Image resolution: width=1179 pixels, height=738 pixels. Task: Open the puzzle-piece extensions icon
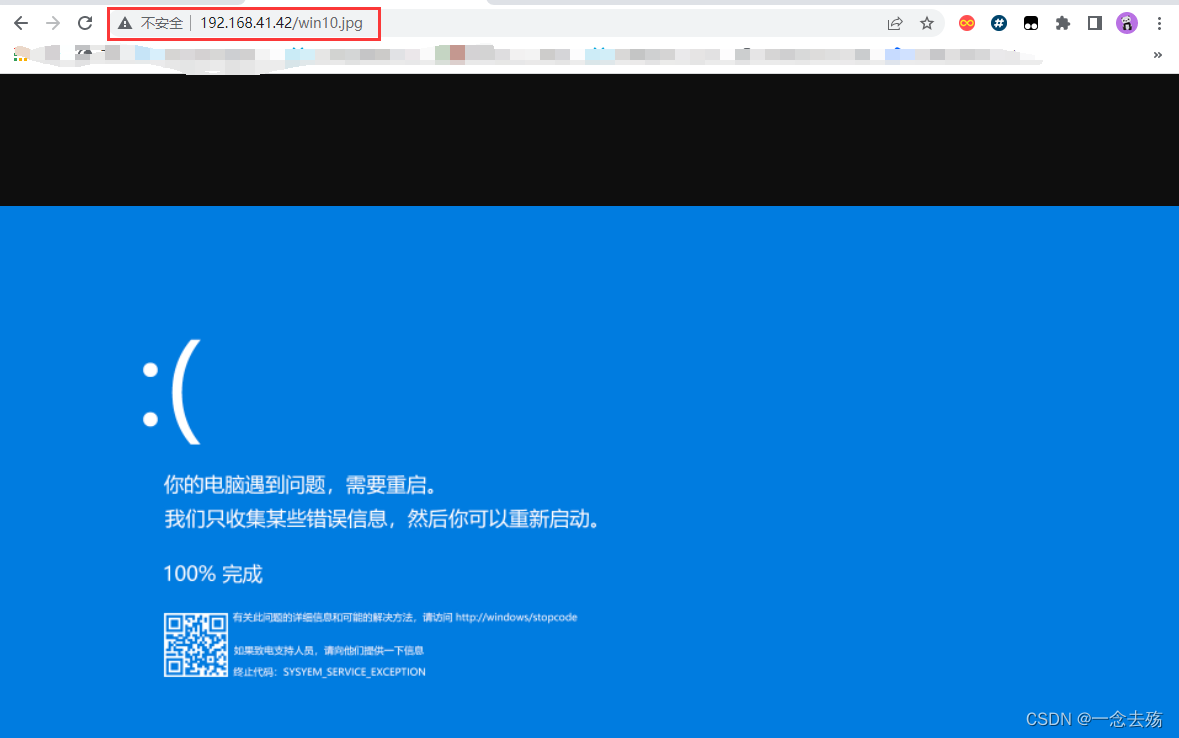tap(1063, 22)
